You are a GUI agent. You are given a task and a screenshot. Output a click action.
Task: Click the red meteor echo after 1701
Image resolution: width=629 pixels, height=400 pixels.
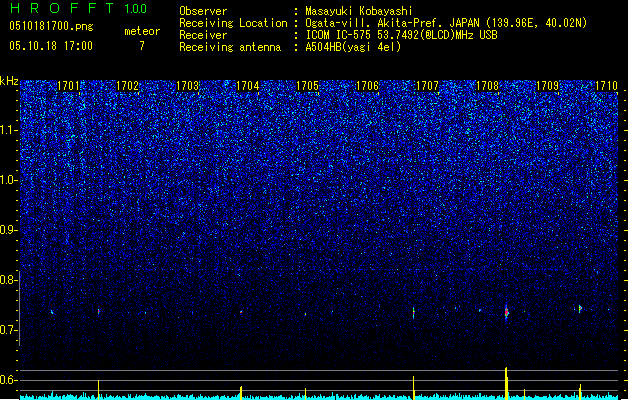pyautogui.click(x=99, y=311)
